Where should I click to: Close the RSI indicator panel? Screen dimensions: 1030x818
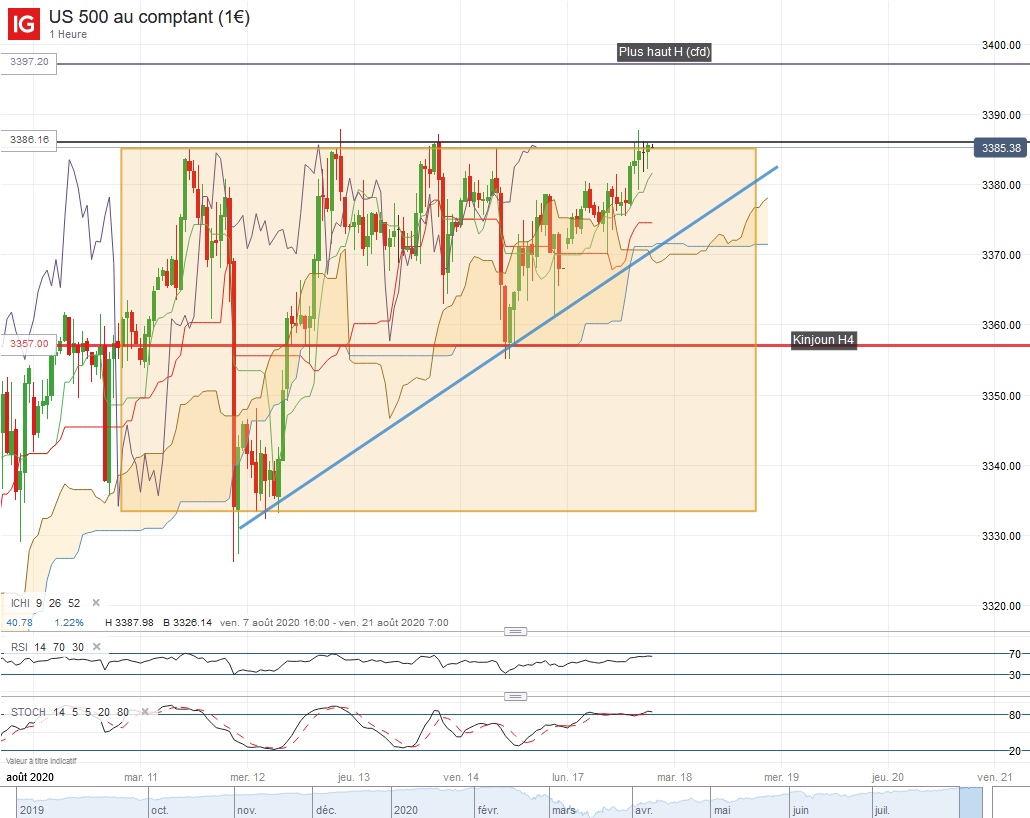(x=97, y=647)
